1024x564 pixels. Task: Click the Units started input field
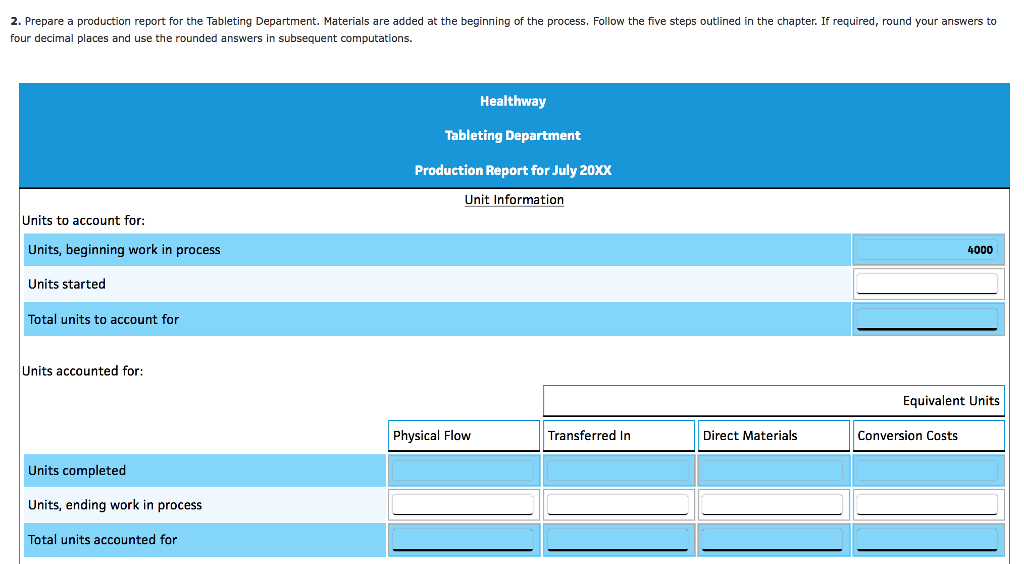[x=927, y=284]
